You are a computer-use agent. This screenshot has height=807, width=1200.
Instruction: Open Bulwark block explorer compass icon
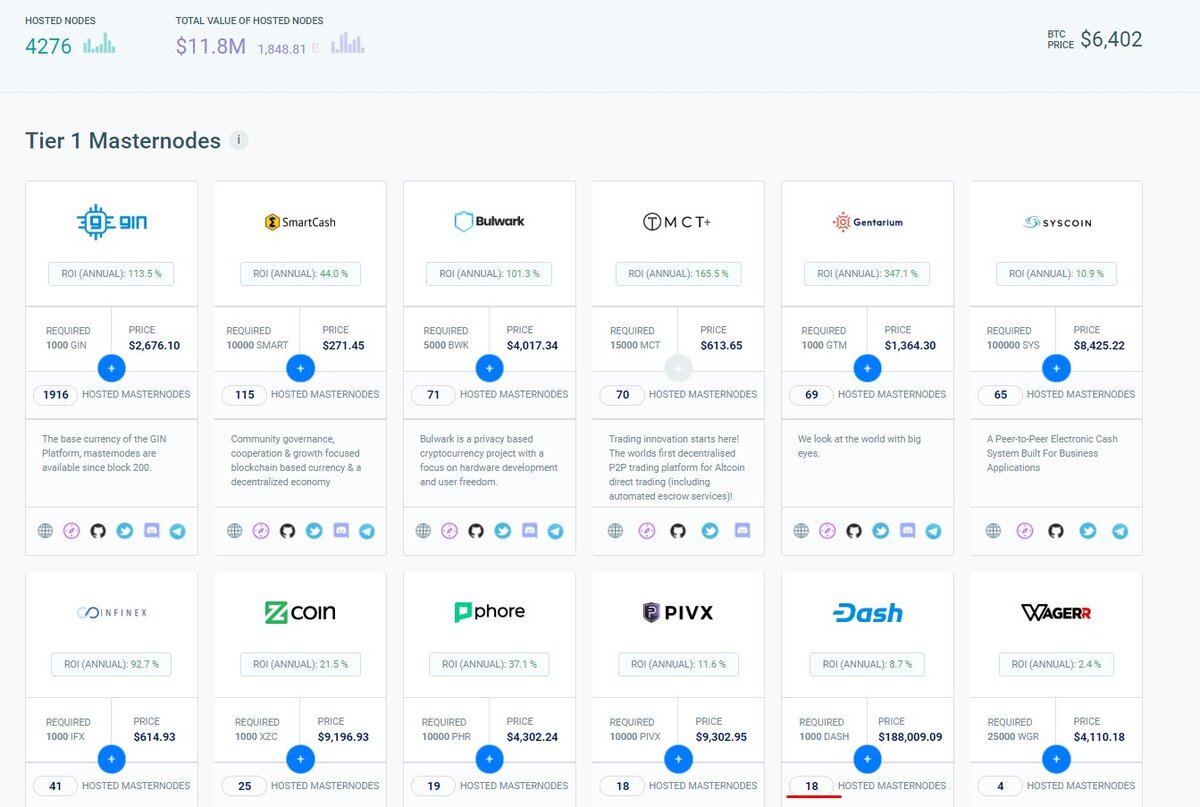(449, 532)
